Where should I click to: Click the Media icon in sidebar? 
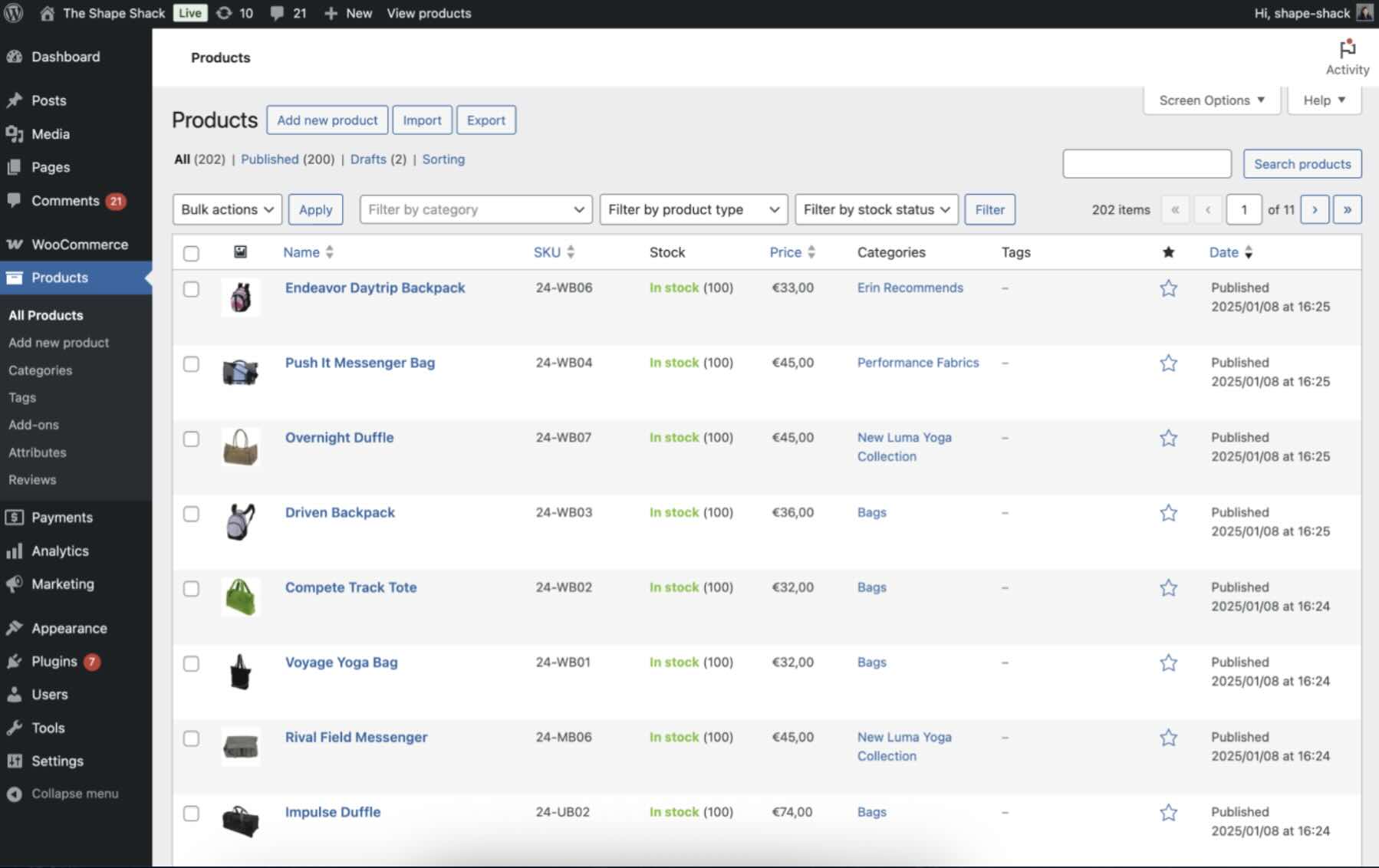click(x=14, y=134)
